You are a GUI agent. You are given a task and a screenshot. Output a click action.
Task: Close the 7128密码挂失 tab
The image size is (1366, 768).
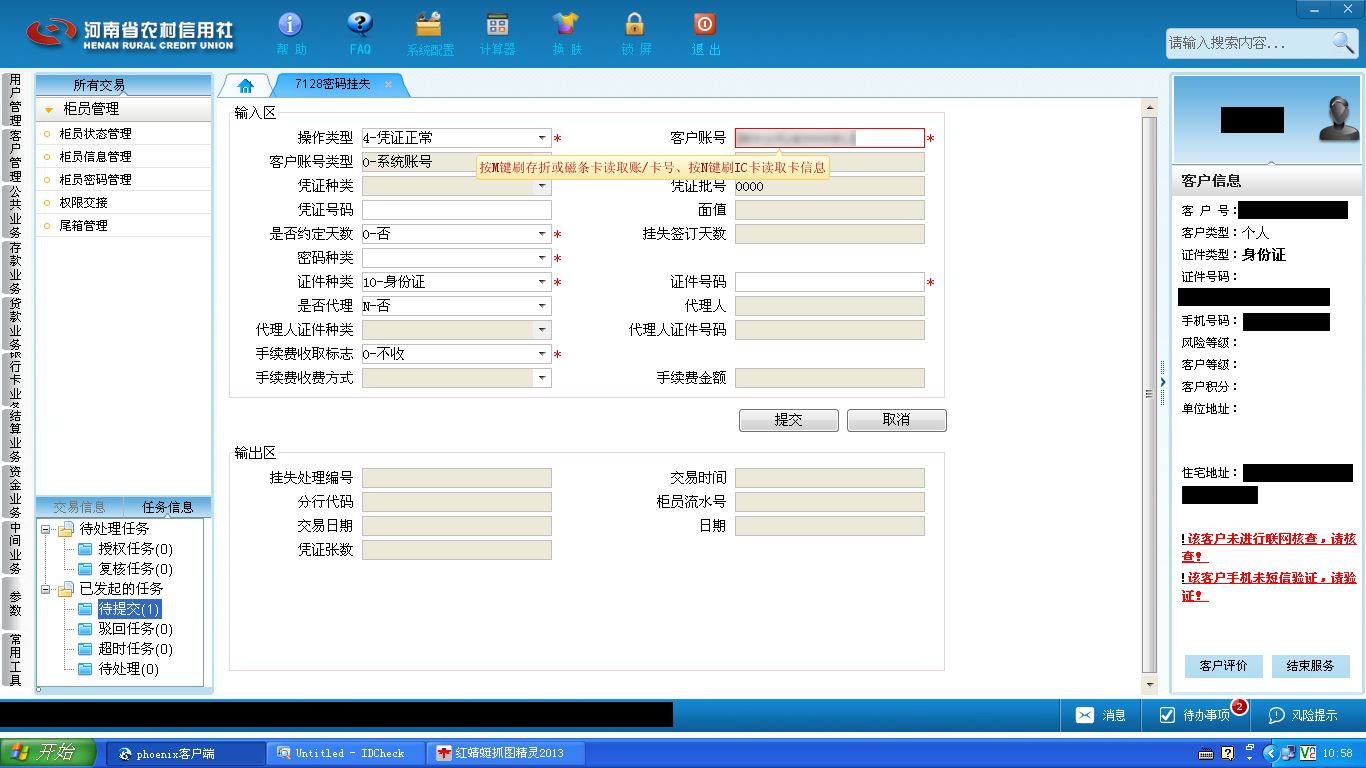388,85
